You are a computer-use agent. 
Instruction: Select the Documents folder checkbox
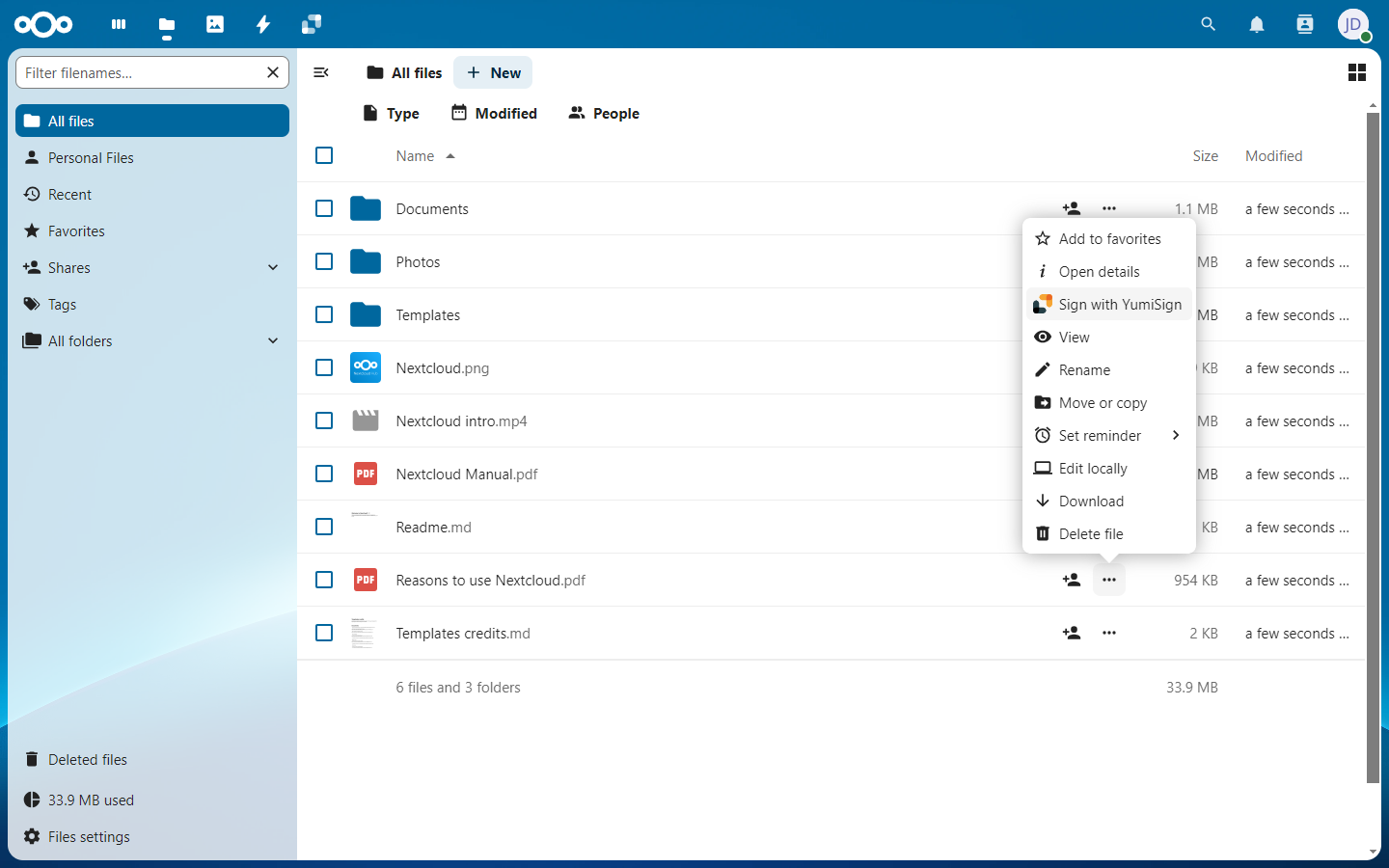pyautogui.click(x=324, y=208)
